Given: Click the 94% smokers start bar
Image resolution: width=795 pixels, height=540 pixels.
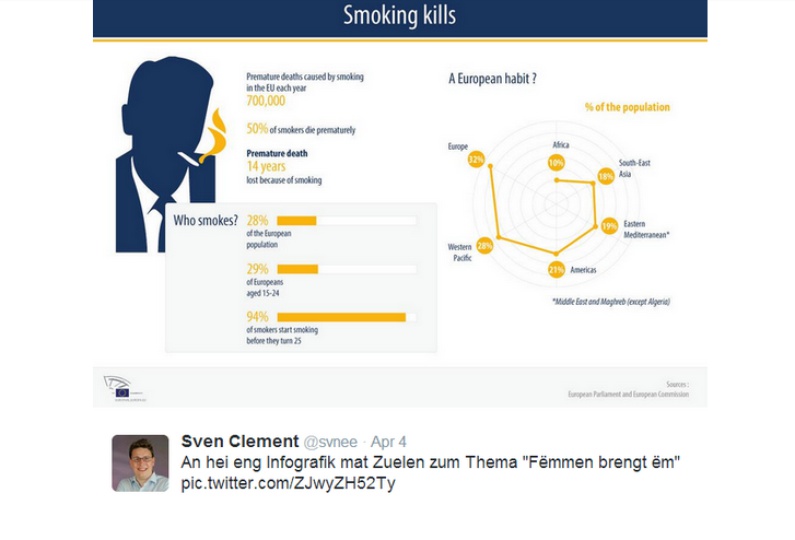Looking at the screenshot, I should 347,317.
